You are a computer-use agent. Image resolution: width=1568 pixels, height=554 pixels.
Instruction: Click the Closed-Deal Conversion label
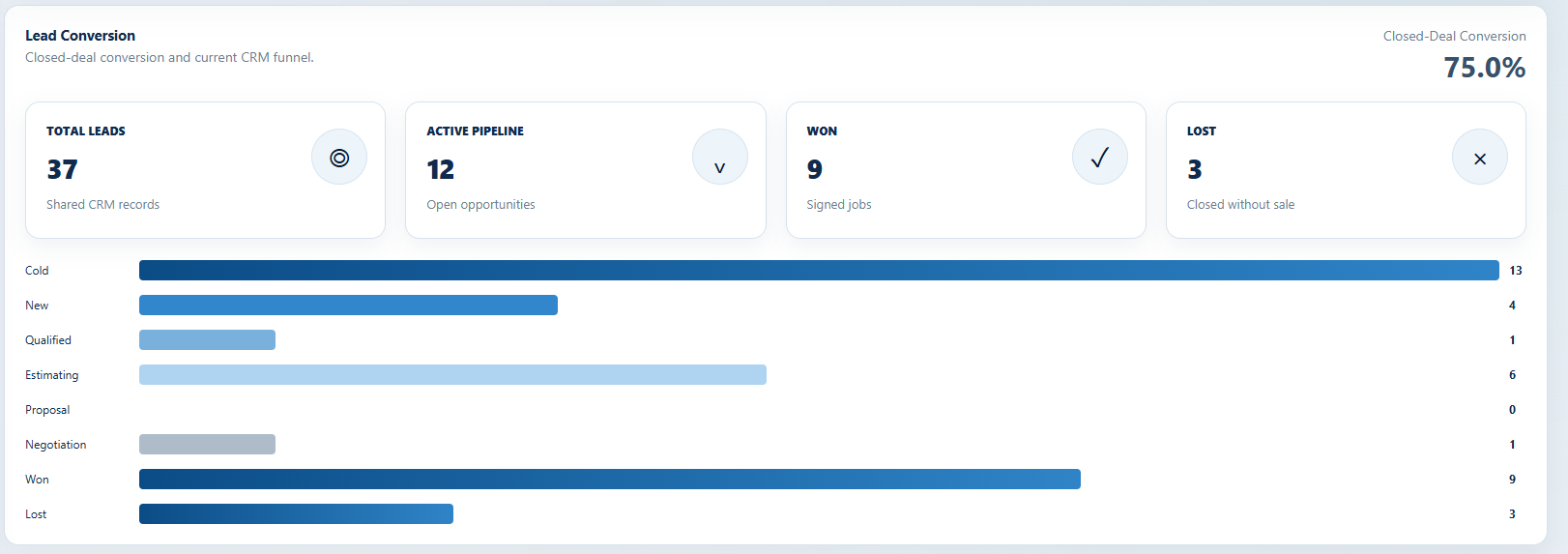(1455, 36)
